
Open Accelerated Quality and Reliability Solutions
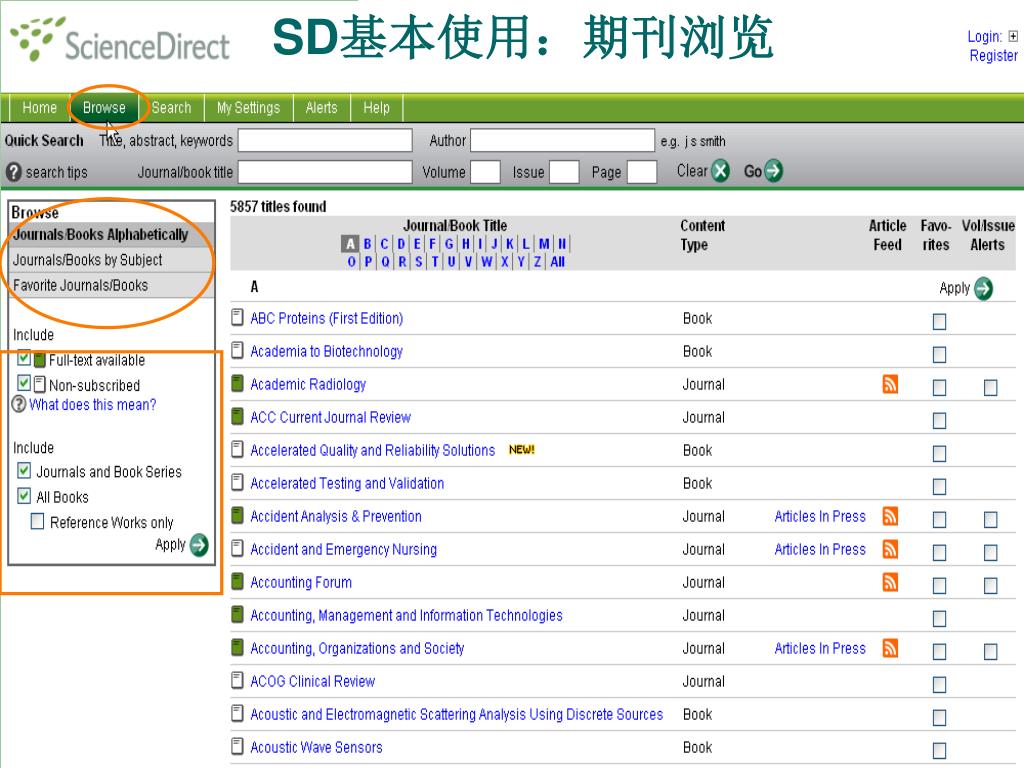tap(373, 451)
